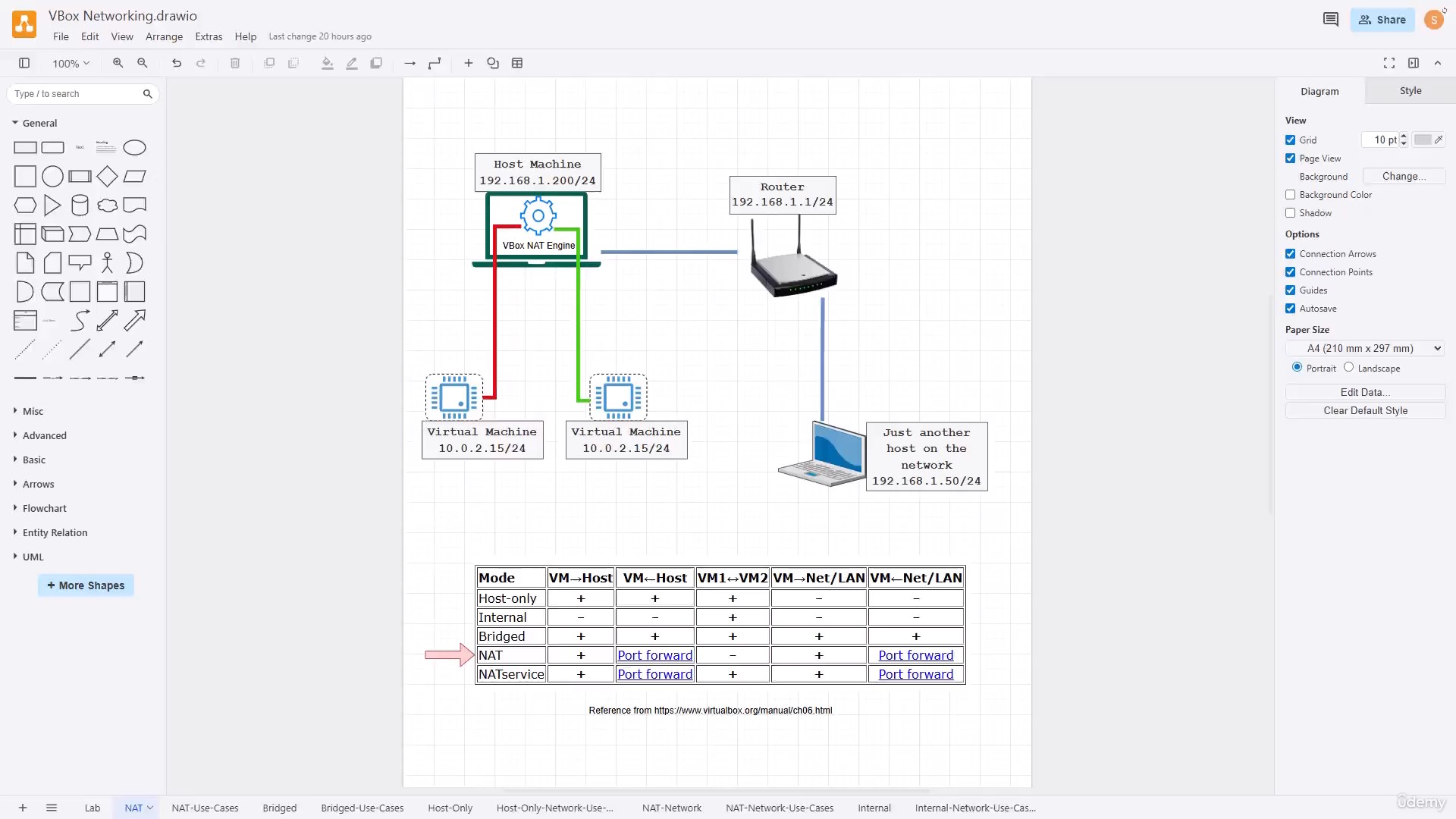Click the line color pencil icon

352,64
